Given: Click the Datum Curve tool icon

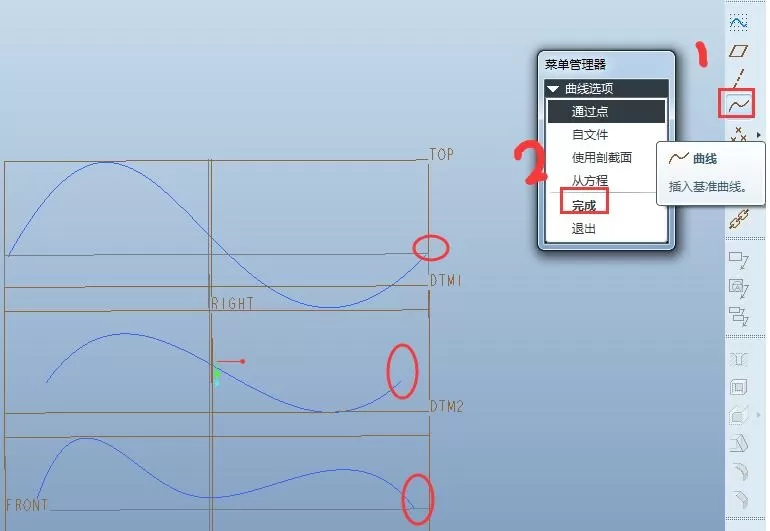Looking at the screenshot, I should tap(739, 104).
